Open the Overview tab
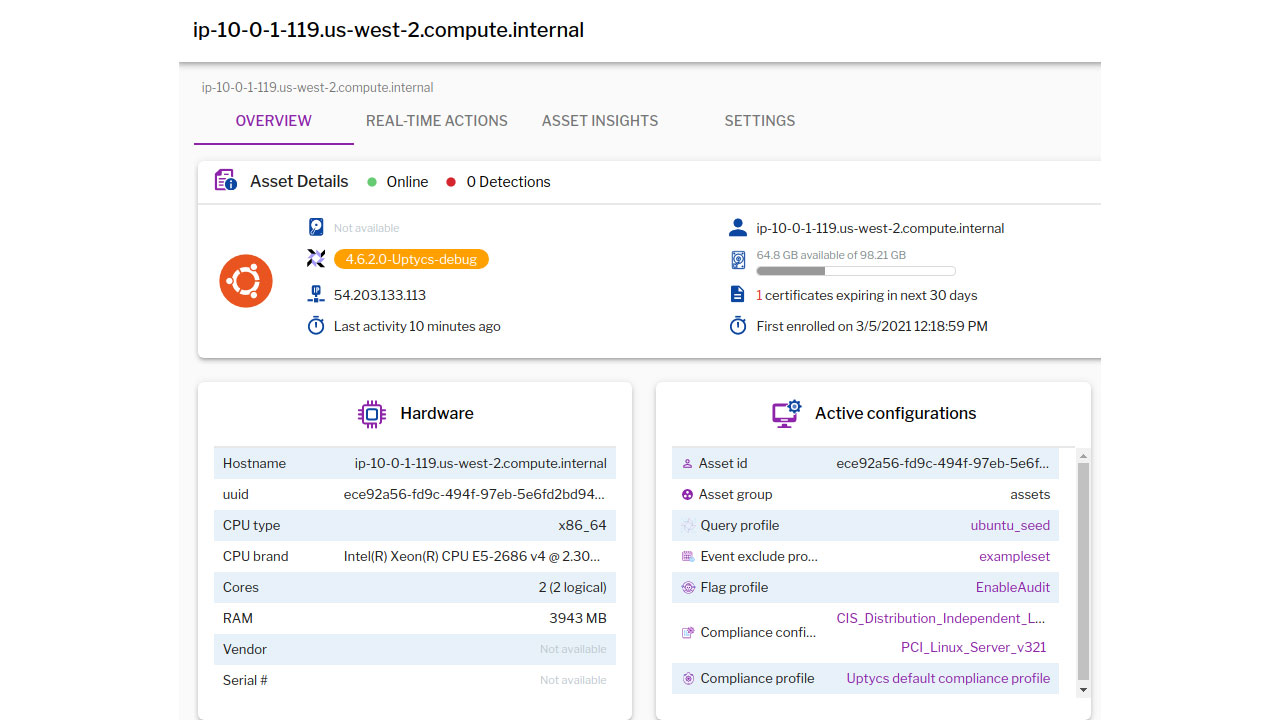The image size is (1280, 720). 274,121
